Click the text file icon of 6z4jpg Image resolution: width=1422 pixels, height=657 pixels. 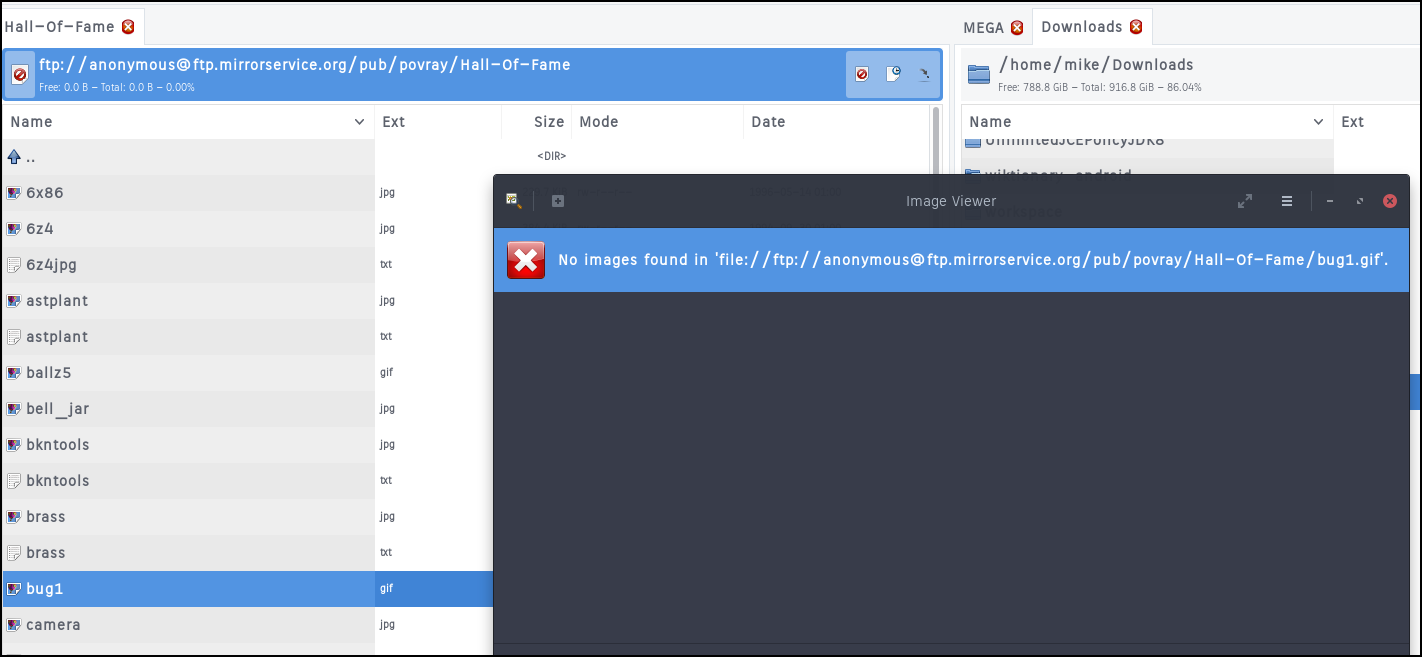14,265
